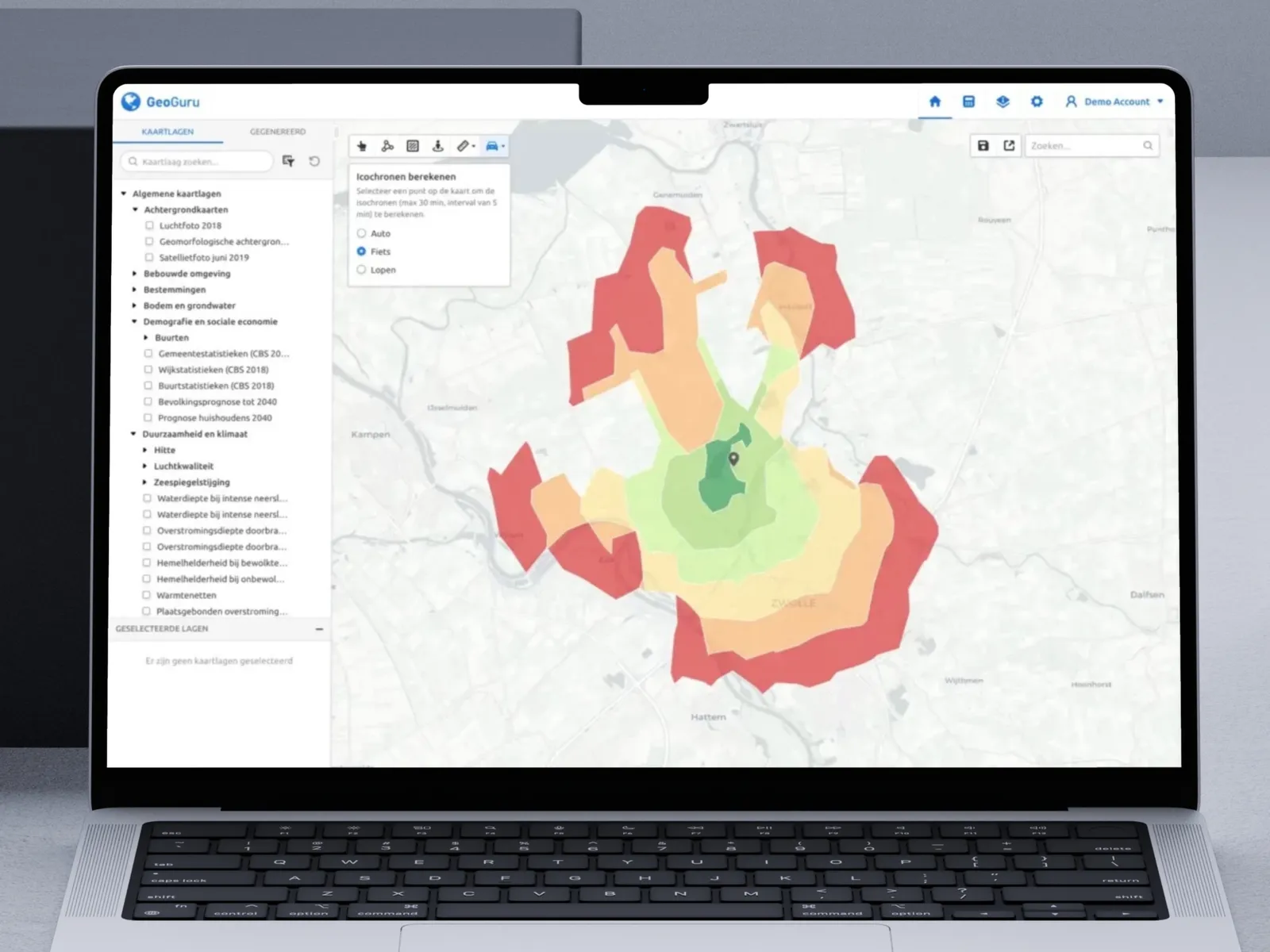Click the save map floppy disk icon

click(x=983, y=145)
